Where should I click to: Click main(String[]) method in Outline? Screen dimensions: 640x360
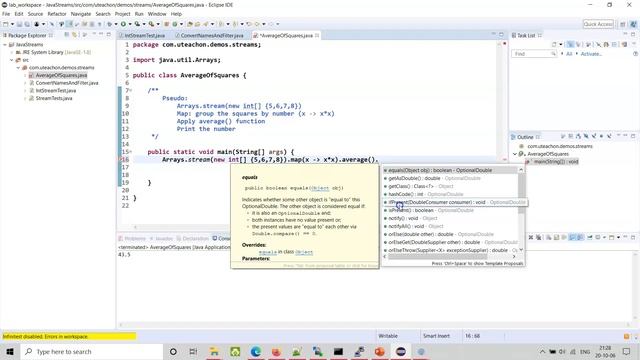tap(556, 162)
